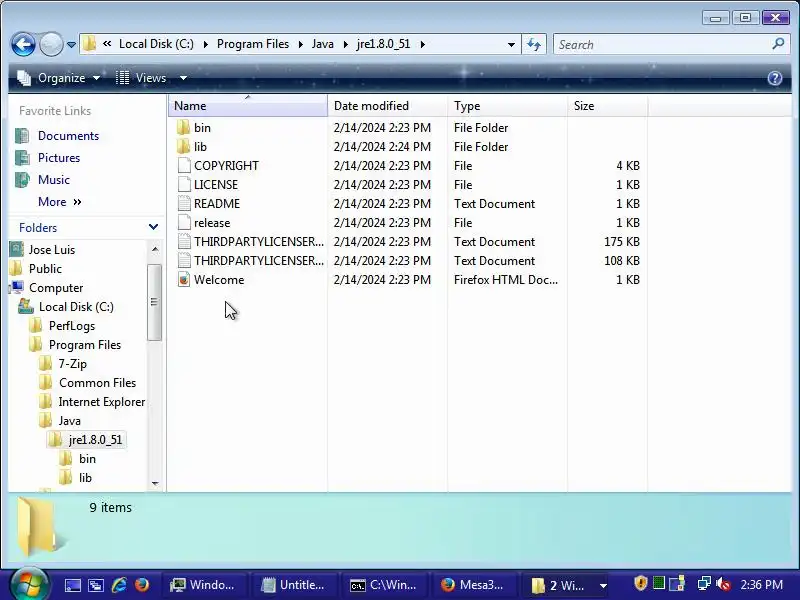Show More favorite links
This screenshot has height=600, width=800.
pos(60,202)
